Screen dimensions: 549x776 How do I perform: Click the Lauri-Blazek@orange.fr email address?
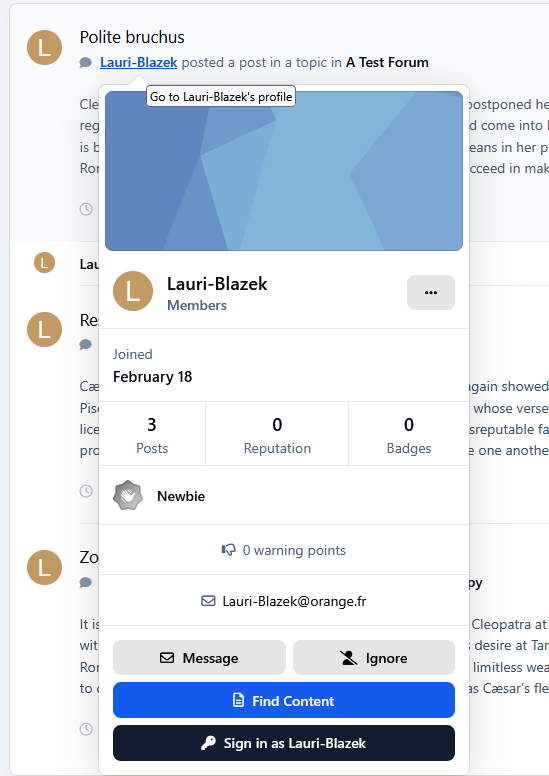(294, 601)
